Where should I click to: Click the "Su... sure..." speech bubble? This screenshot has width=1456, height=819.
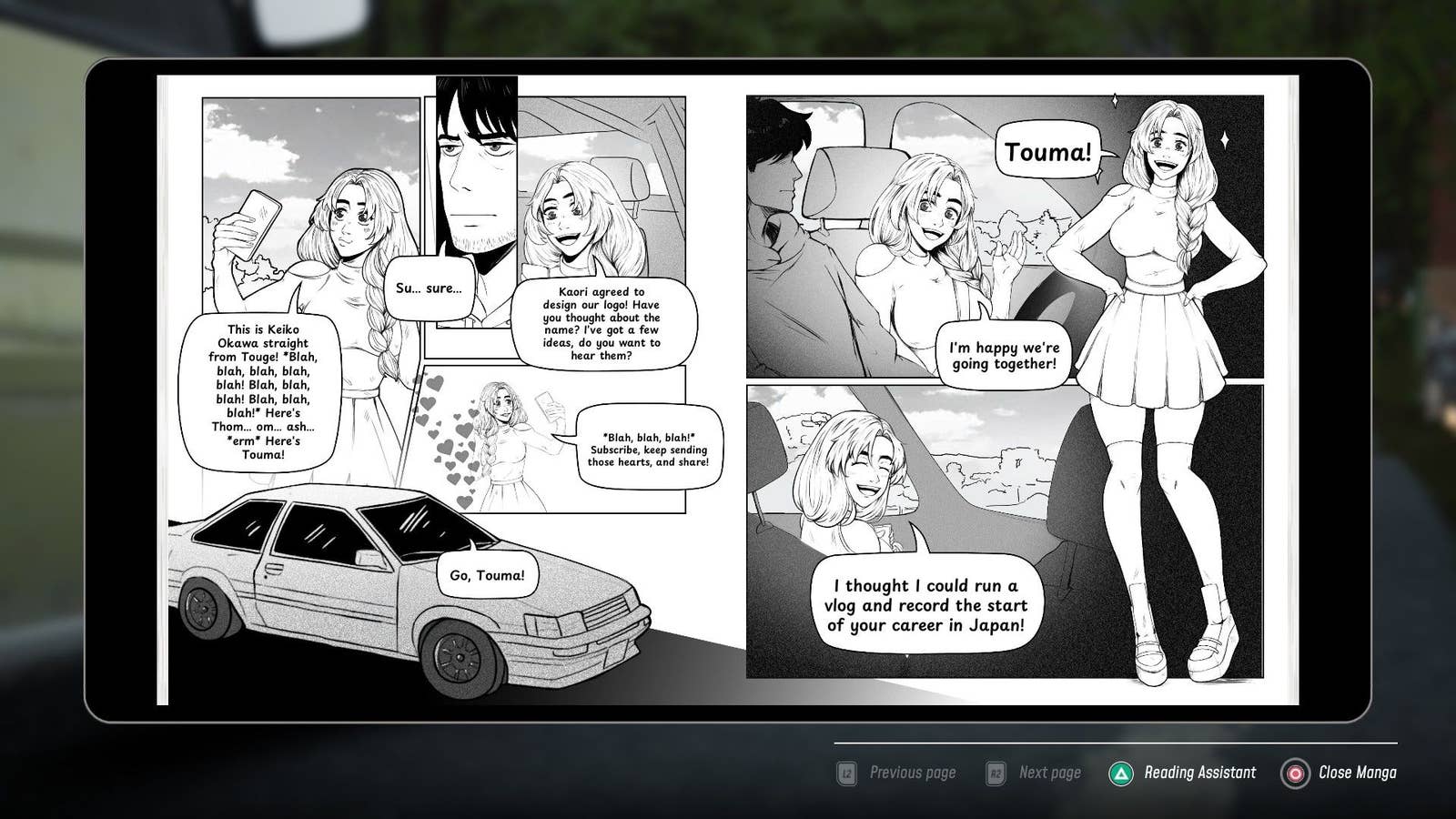429,288
